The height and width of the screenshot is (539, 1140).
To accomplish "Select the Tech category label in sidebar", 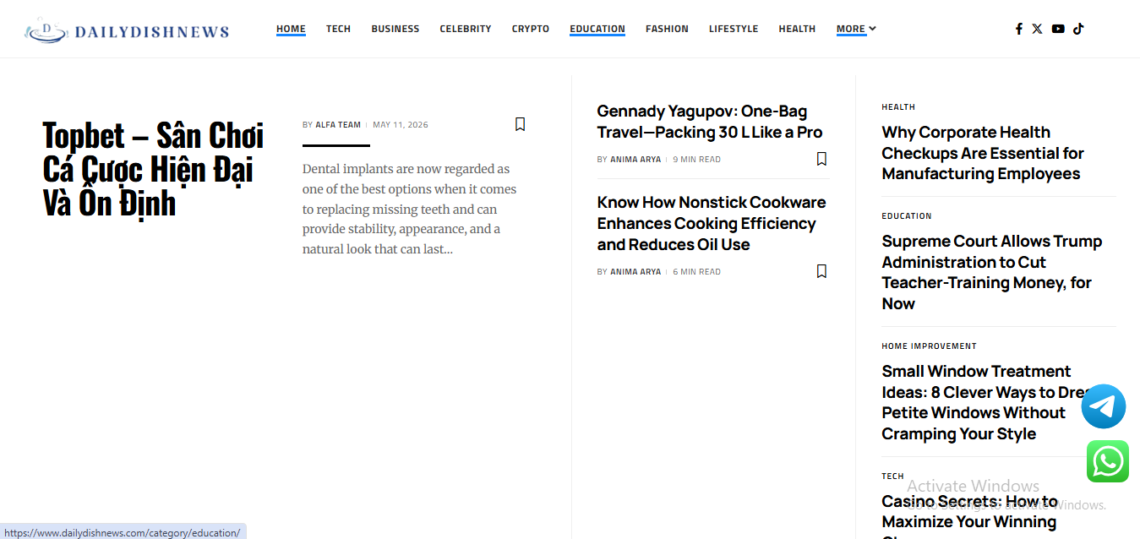I will click(893, 476).
